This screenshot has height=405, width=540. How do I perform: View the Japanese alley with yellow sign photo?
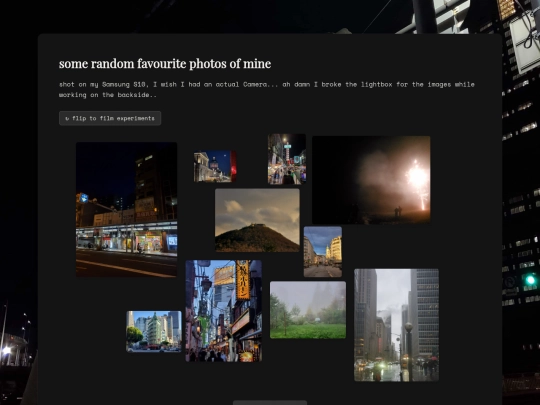tap(224, 311)
